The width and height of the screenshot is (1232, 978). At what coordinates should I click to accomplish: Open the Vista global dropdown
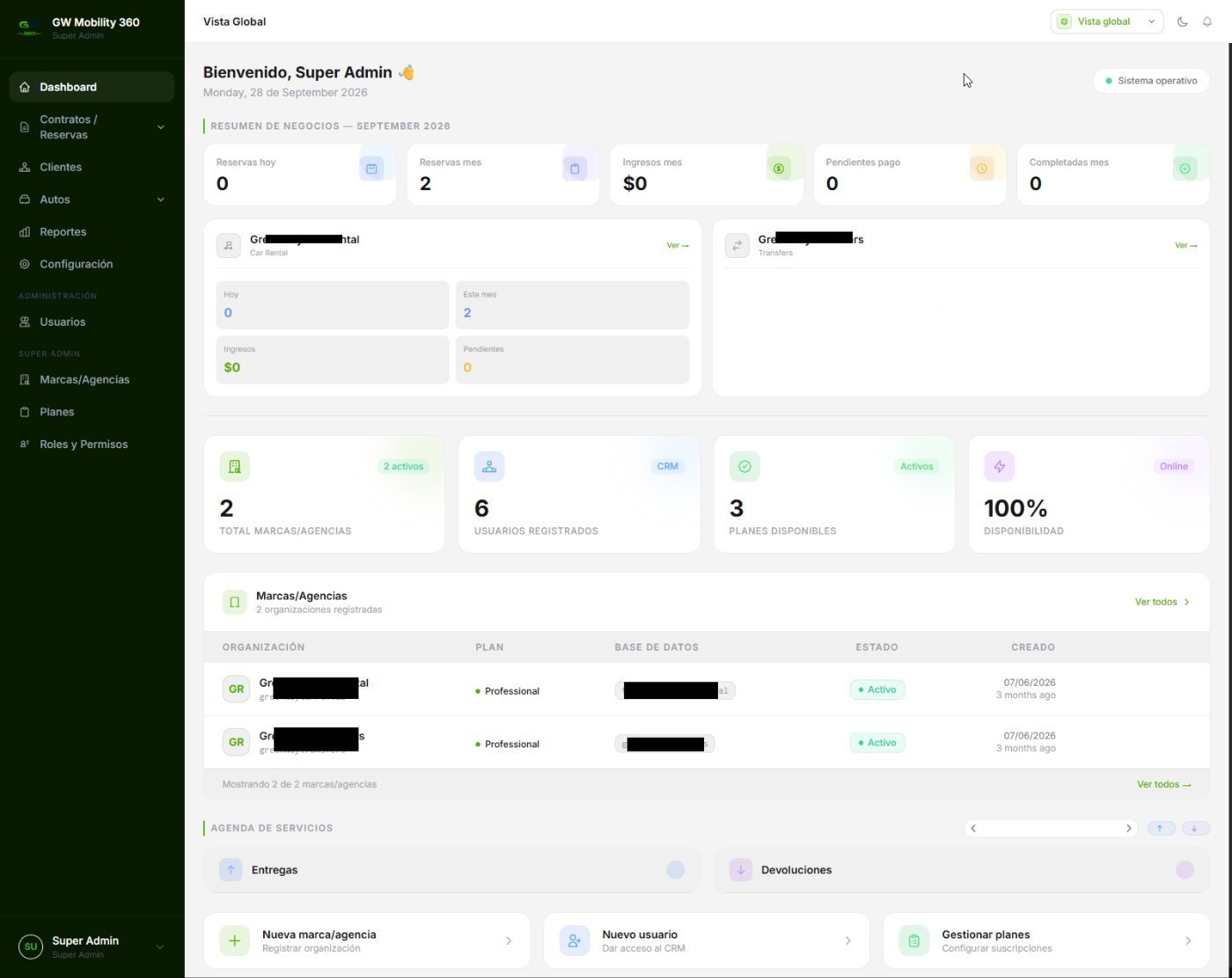click(1107, 22)
